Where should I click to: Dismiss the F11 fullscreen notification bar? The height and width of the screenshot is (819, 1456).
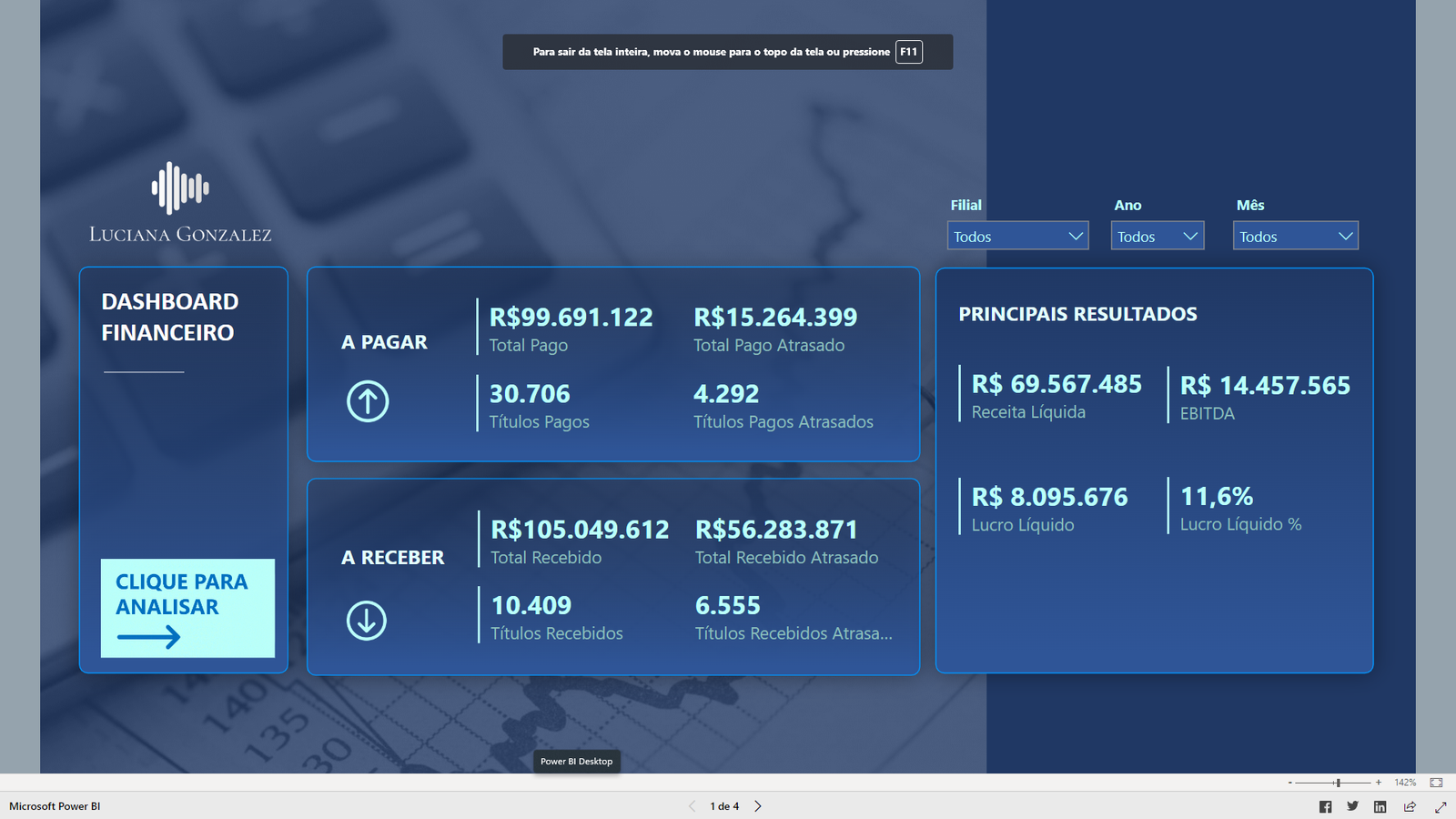728,52
